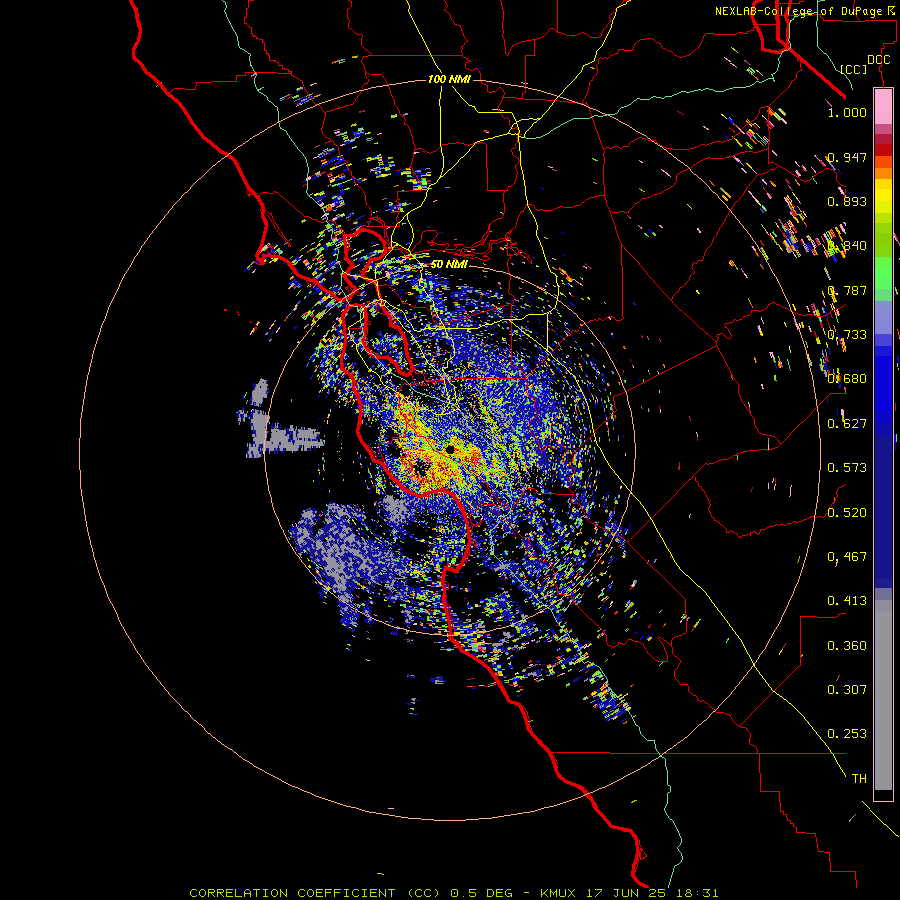
Task: Select the KMUX station identifier
Action: pyautogui.click(x=558, y=893)
